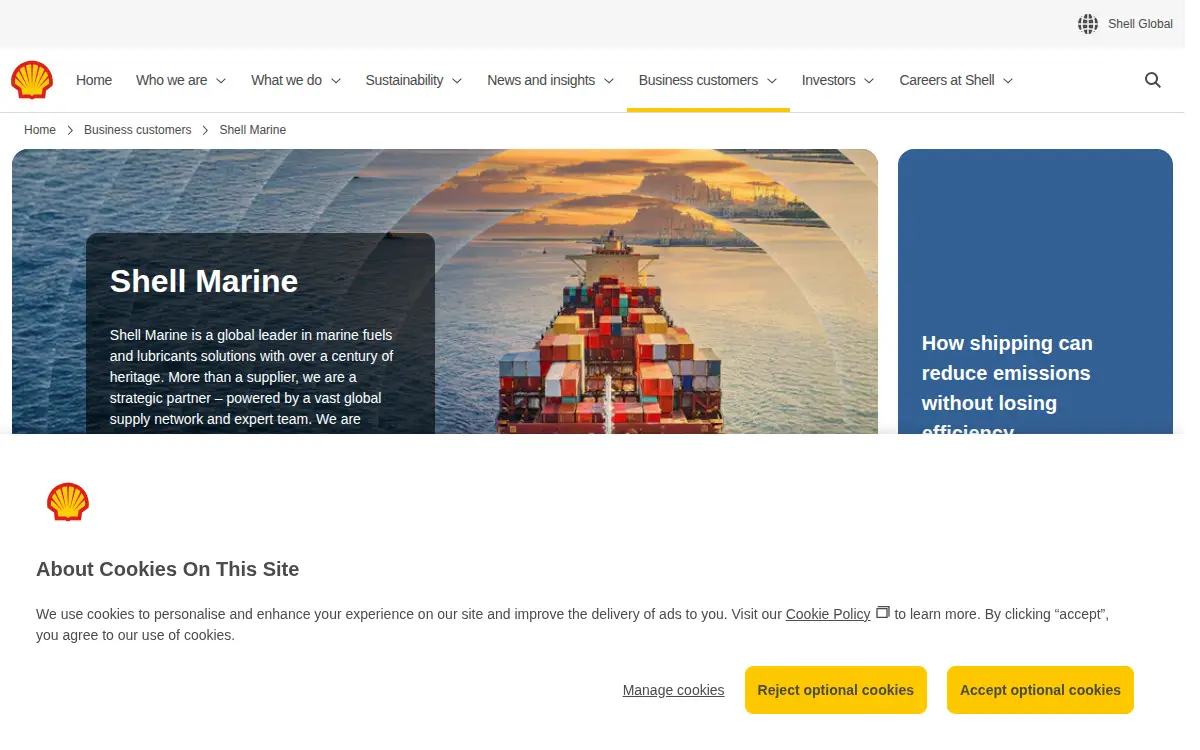Open the Investors menu
The height and width of the screenshot is (750, 1200).
tap(838, 80)
